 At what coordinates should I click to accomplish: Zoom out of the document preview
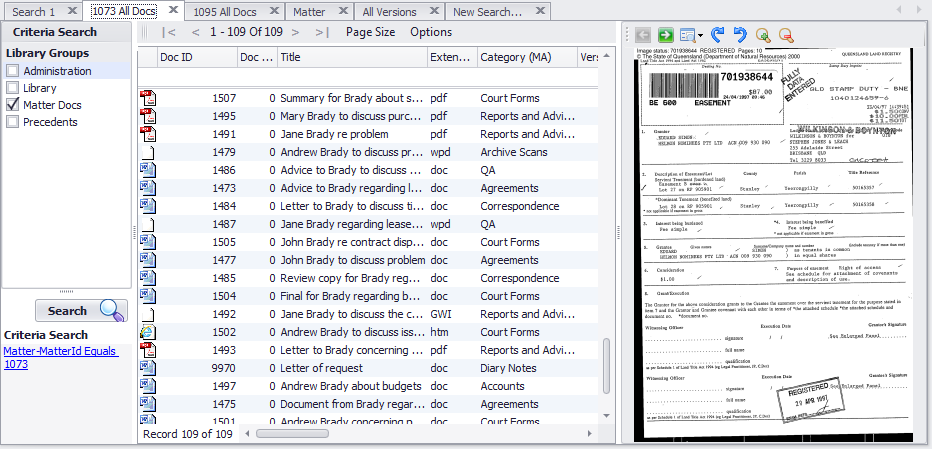point(786,35)
